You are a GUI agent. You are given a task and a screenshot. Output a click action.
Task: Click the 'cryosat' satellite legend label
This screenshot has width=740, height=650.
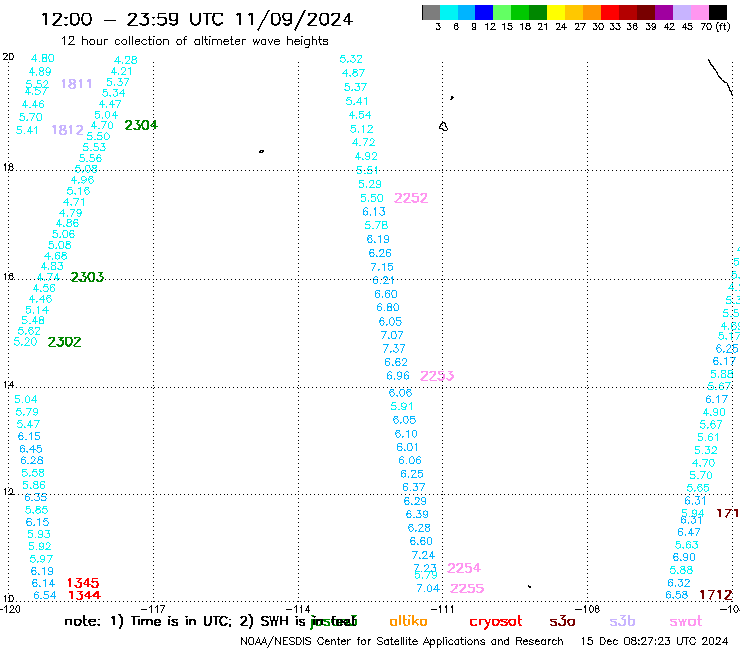coord(496,622)
